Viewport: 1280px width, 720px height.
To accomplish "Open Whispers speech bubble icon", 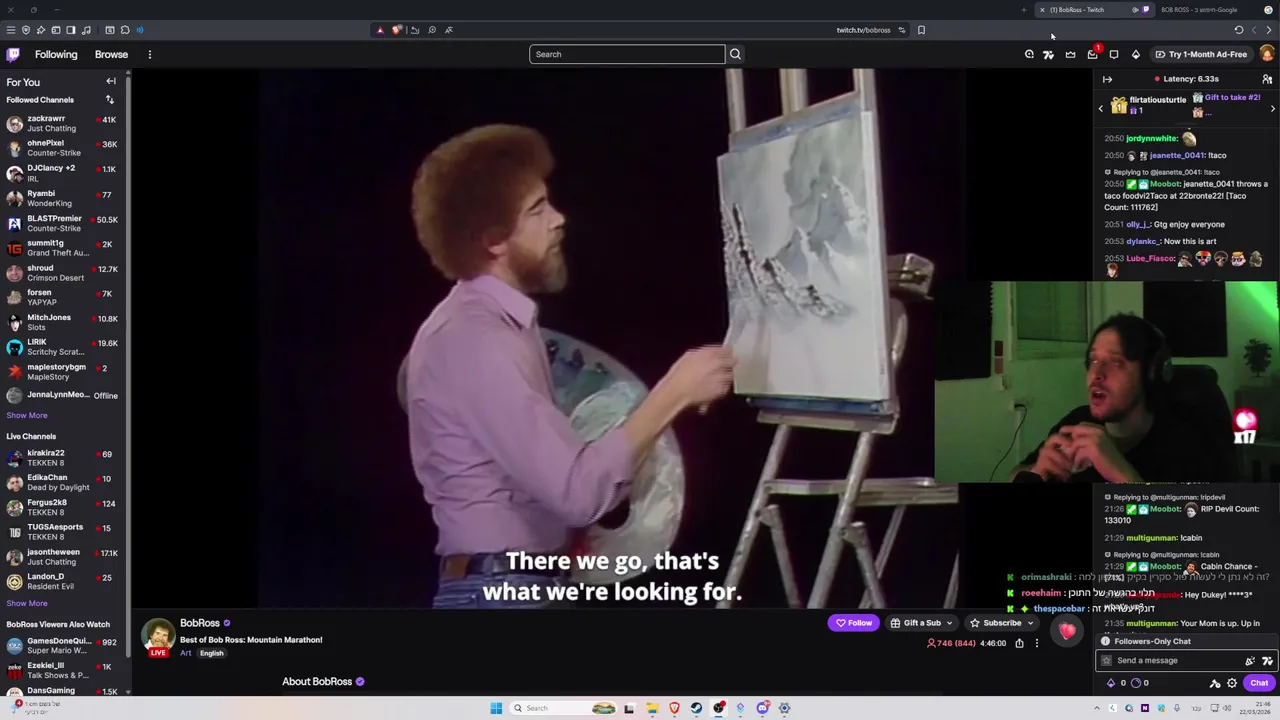I will (x=1114, y=54).
